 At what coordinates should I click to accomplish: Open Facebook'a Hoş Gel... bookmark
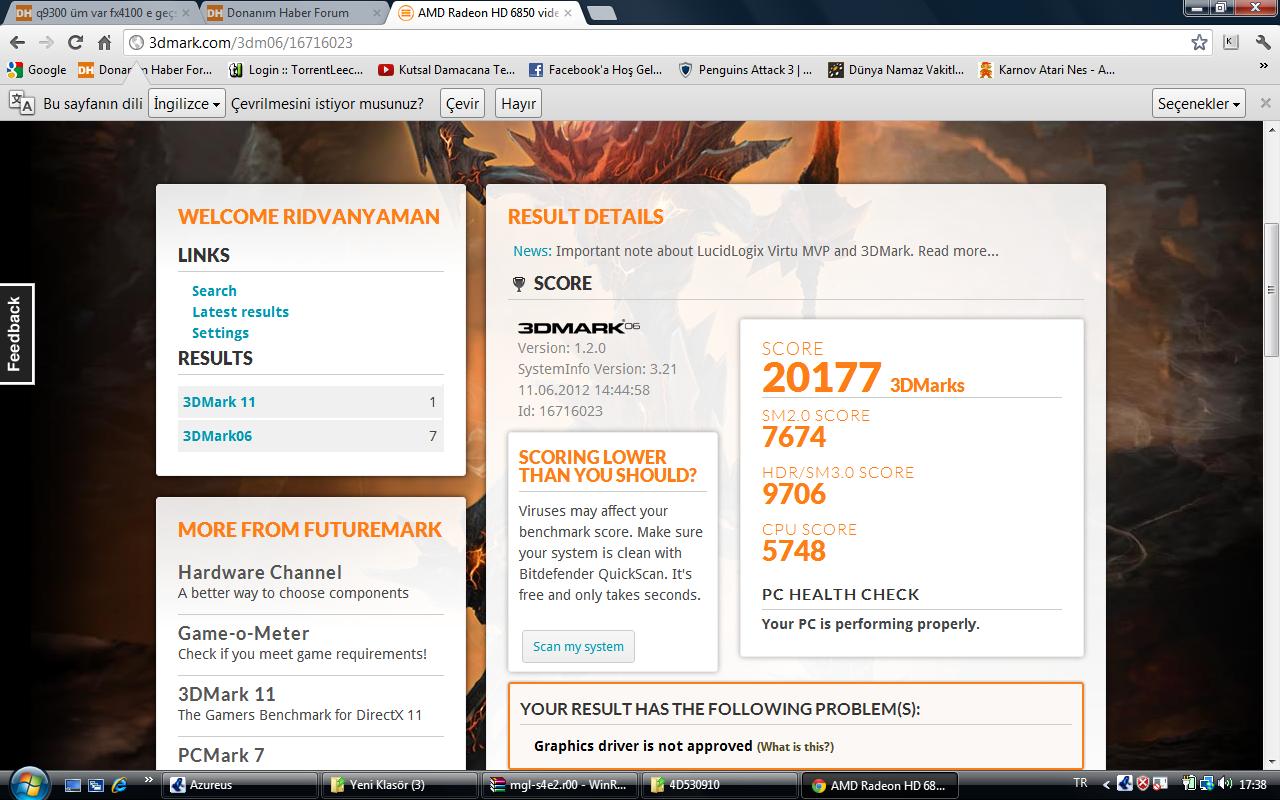point(595,70)
